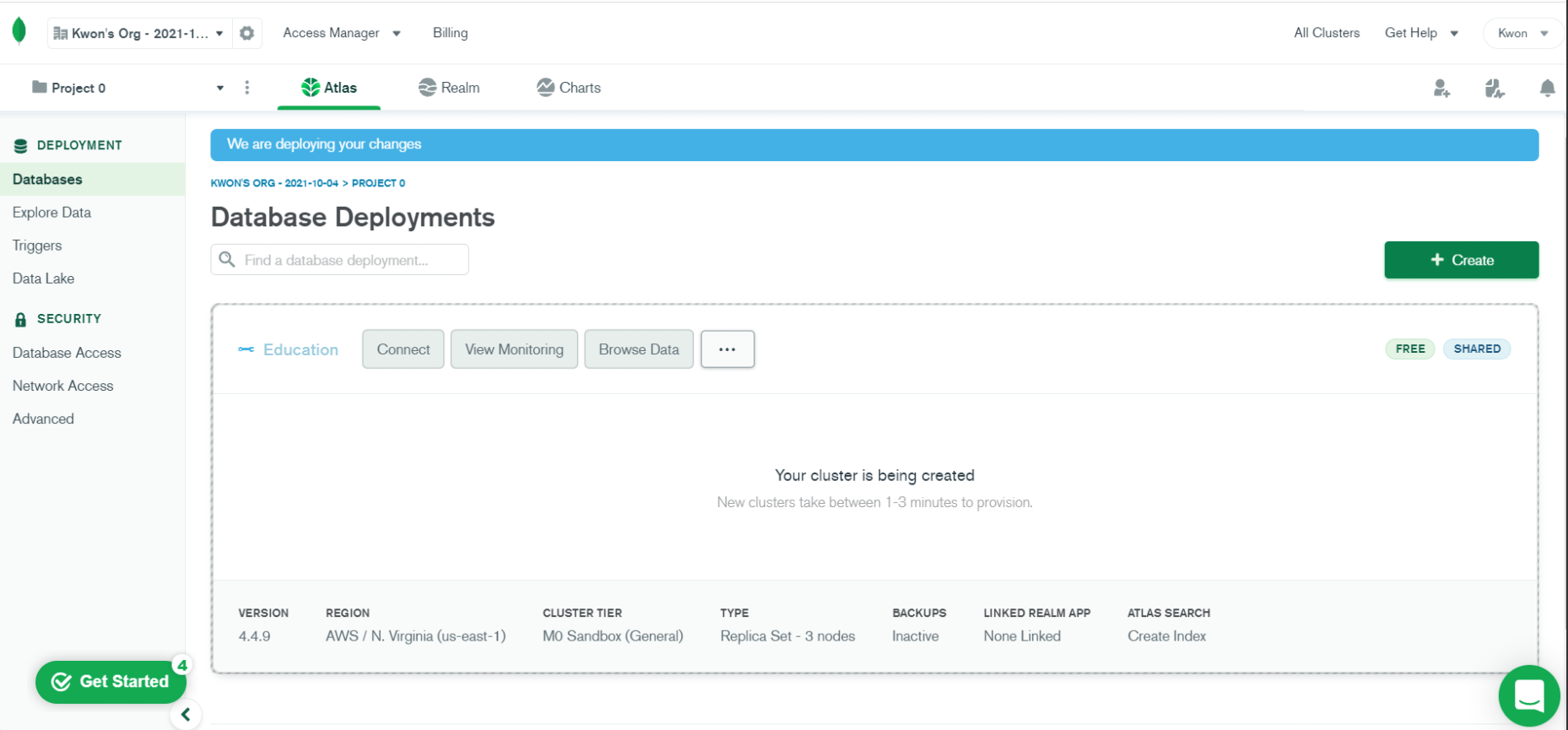The width and height of the screenshot is (1568, 730).
Task: Click the Security lock icon
Action: click(21, 319)
